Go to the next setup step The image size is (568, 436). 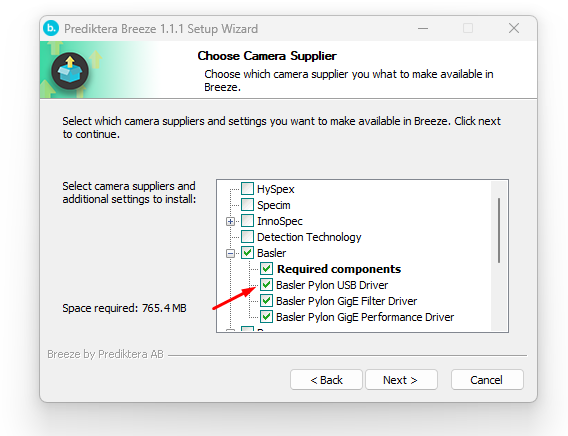coord(401,380)
